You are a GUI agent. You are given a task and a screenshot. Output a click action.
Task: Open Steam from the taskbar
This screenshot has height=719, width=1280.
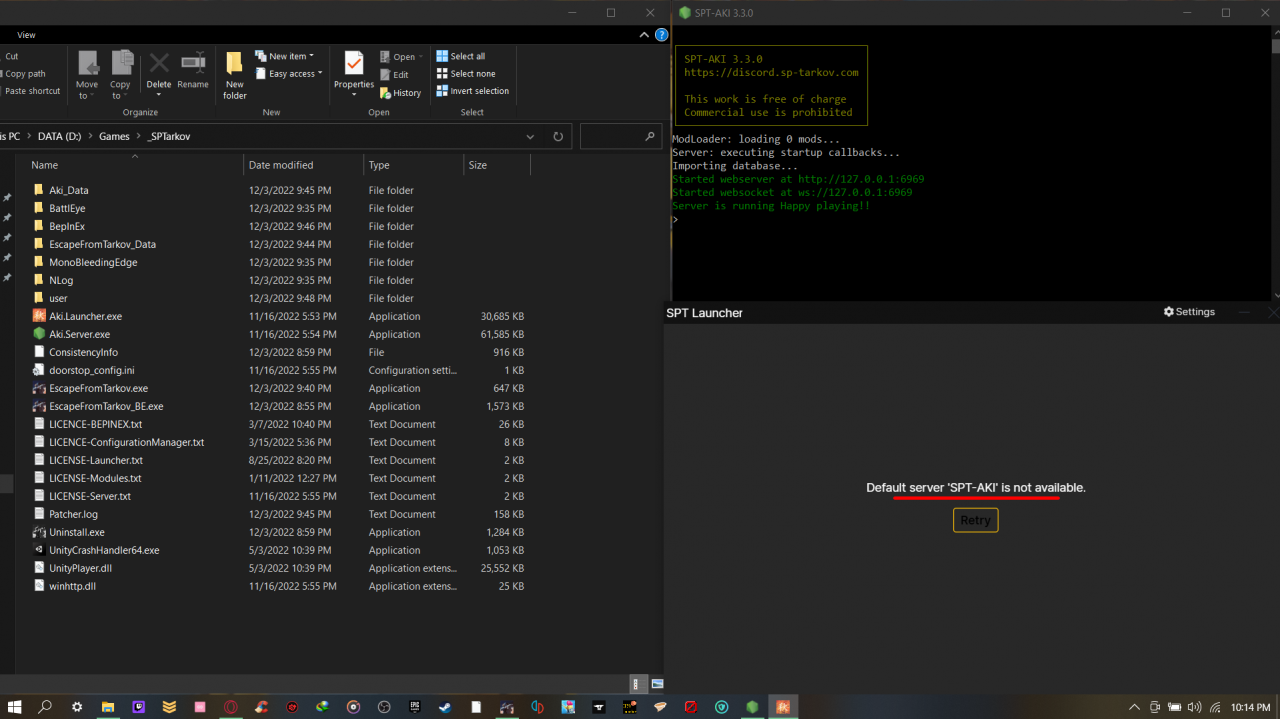tap(445, 707)
